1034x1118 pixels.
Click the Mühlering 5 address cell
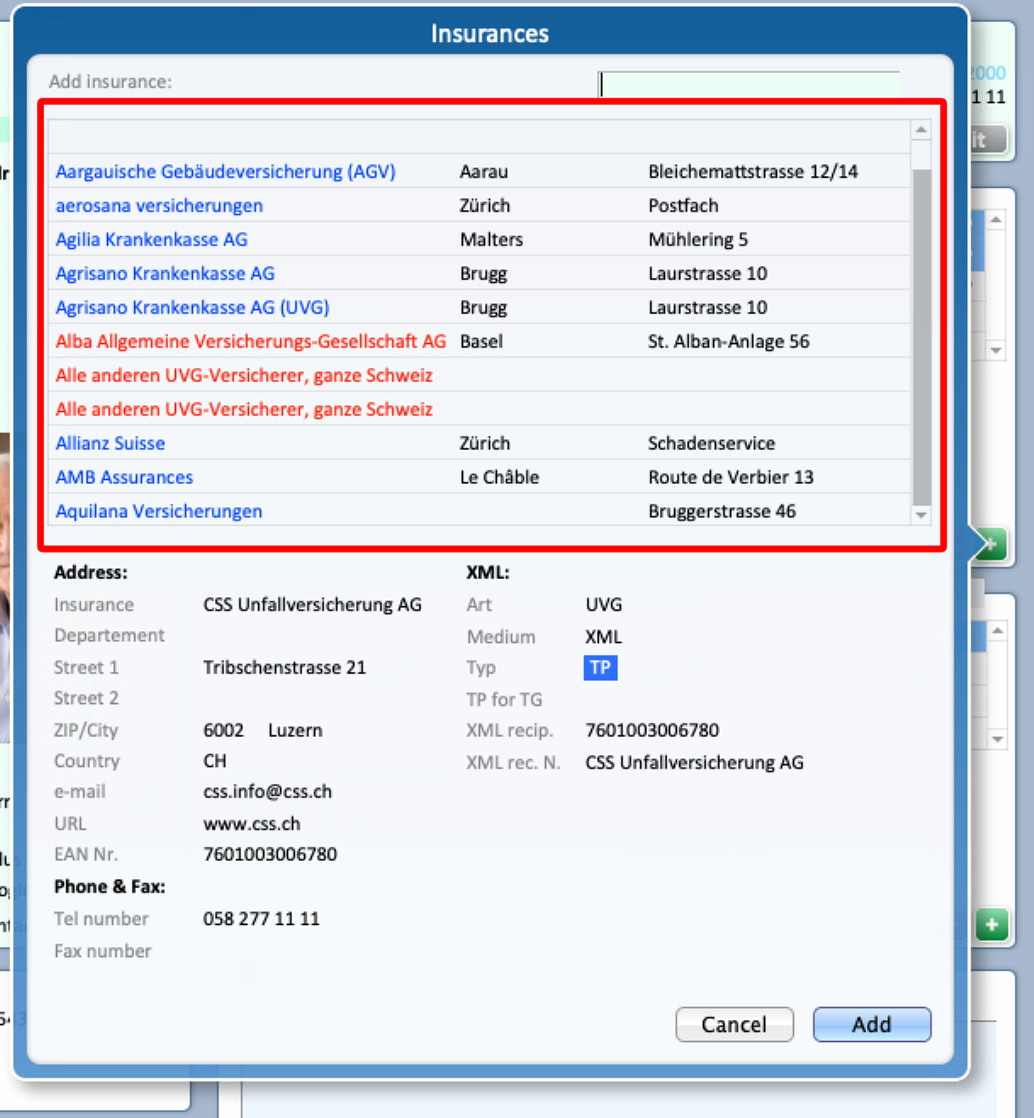pos(698,240)
